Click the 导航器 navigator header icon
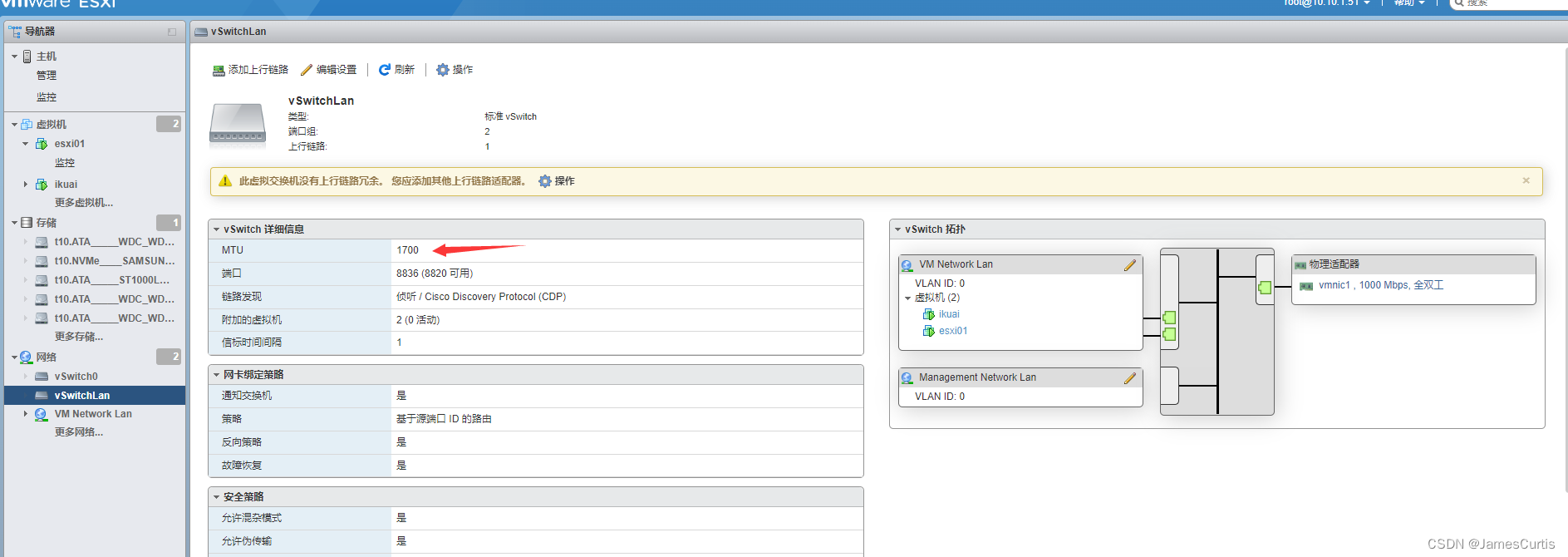This screenshot has width=1568, height=557. tap(15, 32)
